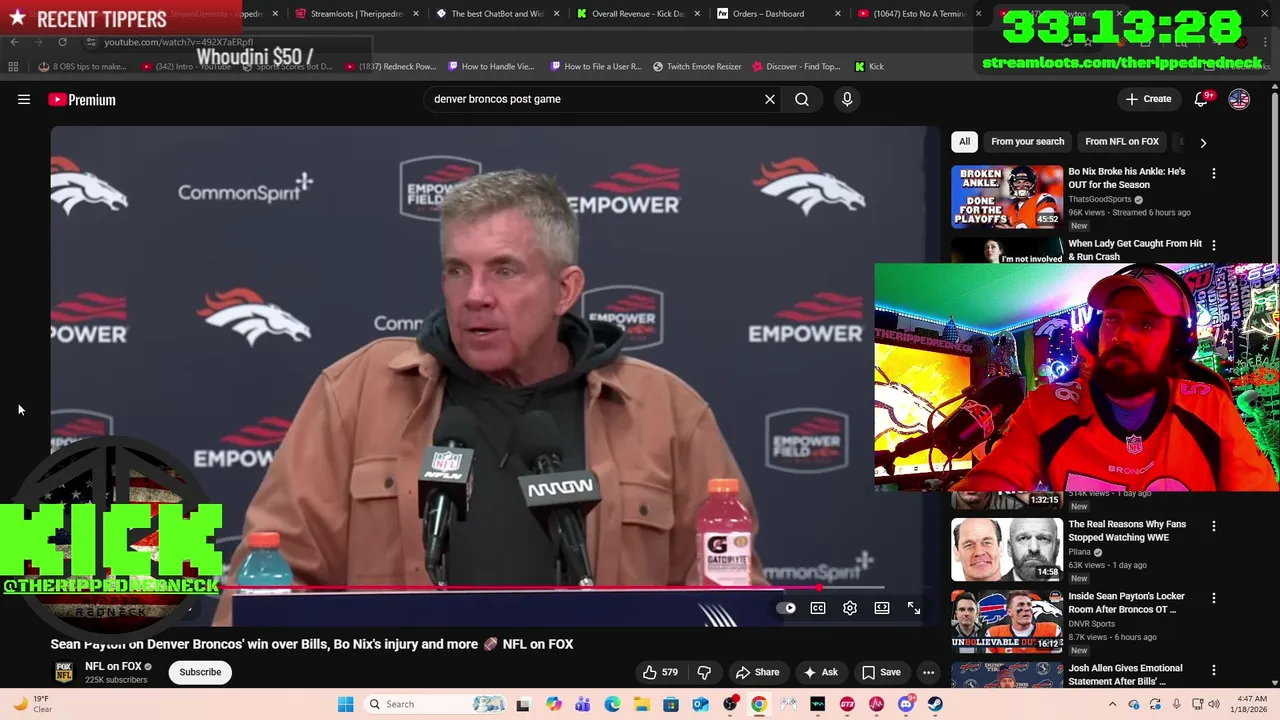Select the From your search chip
The height and width of the screenshot is (720, 1280).
coord(1027,142)
